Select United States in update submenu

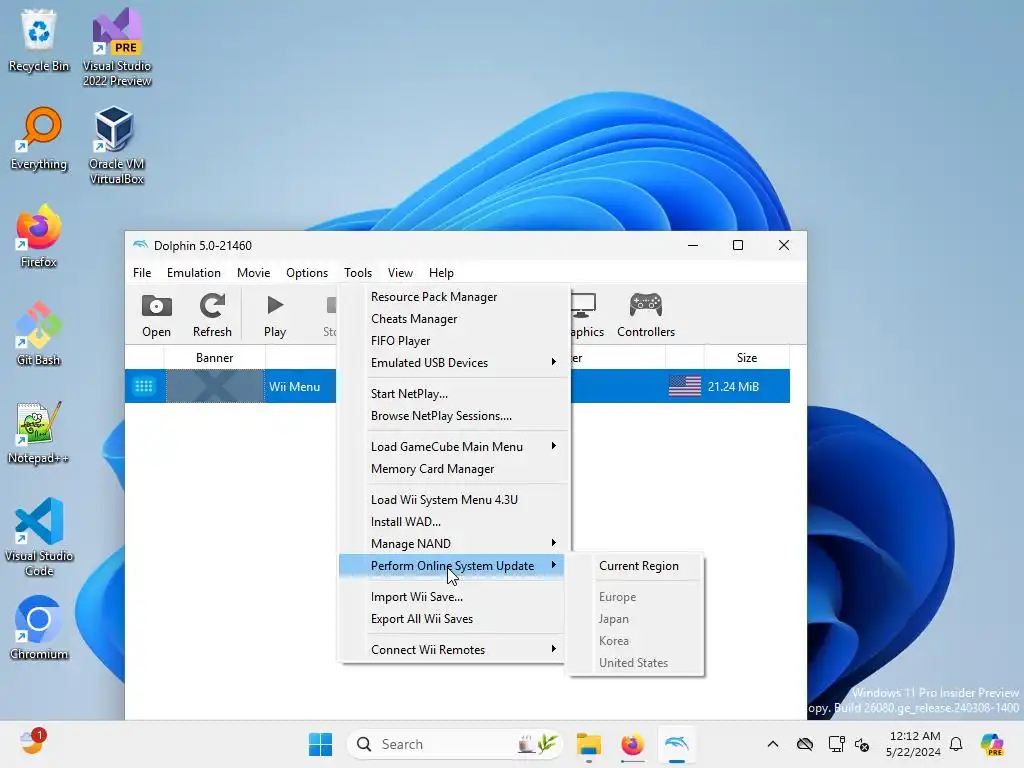point(636,663)
